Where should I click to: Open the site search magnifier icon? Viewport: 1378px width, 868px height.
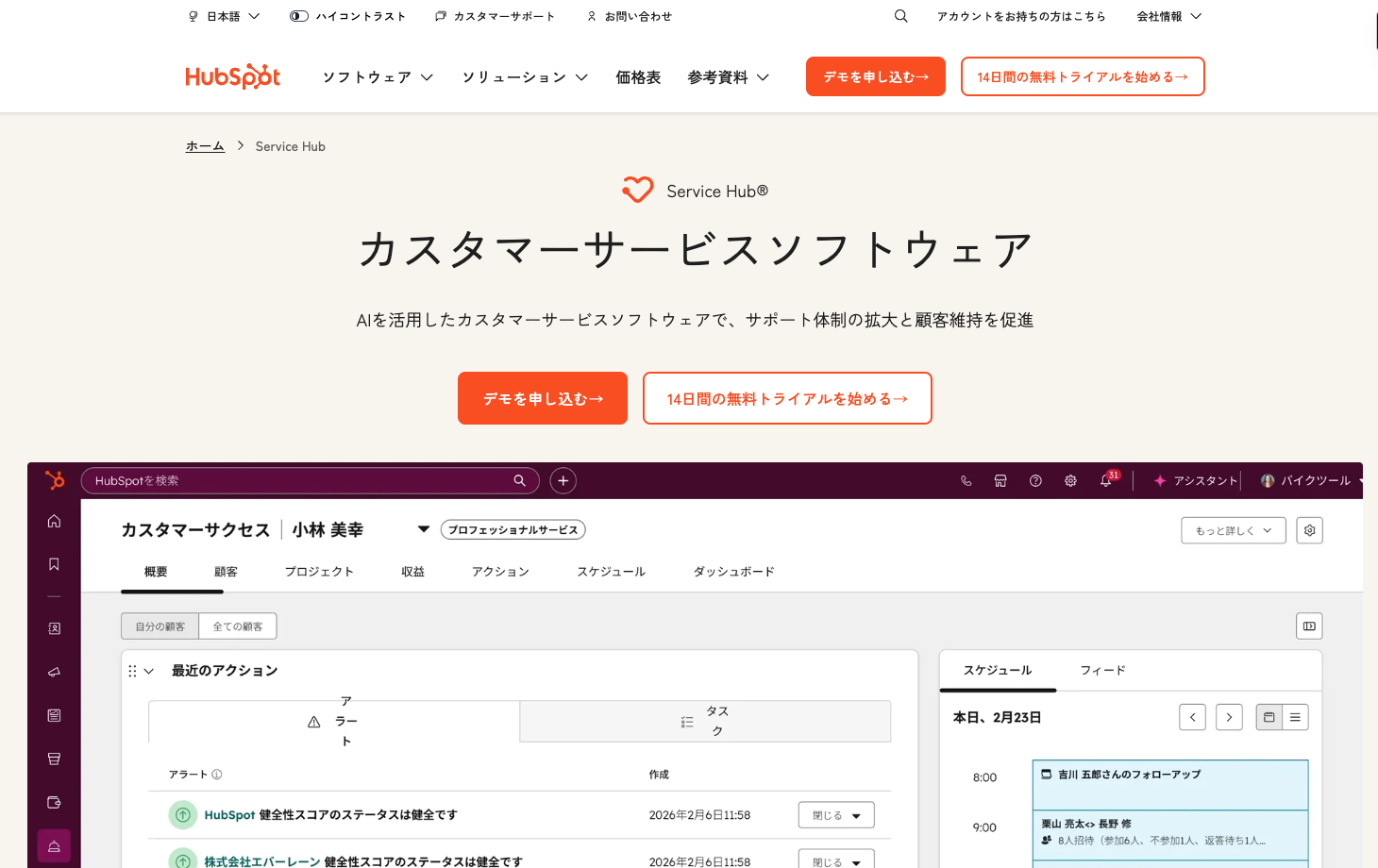coord(901,16)
